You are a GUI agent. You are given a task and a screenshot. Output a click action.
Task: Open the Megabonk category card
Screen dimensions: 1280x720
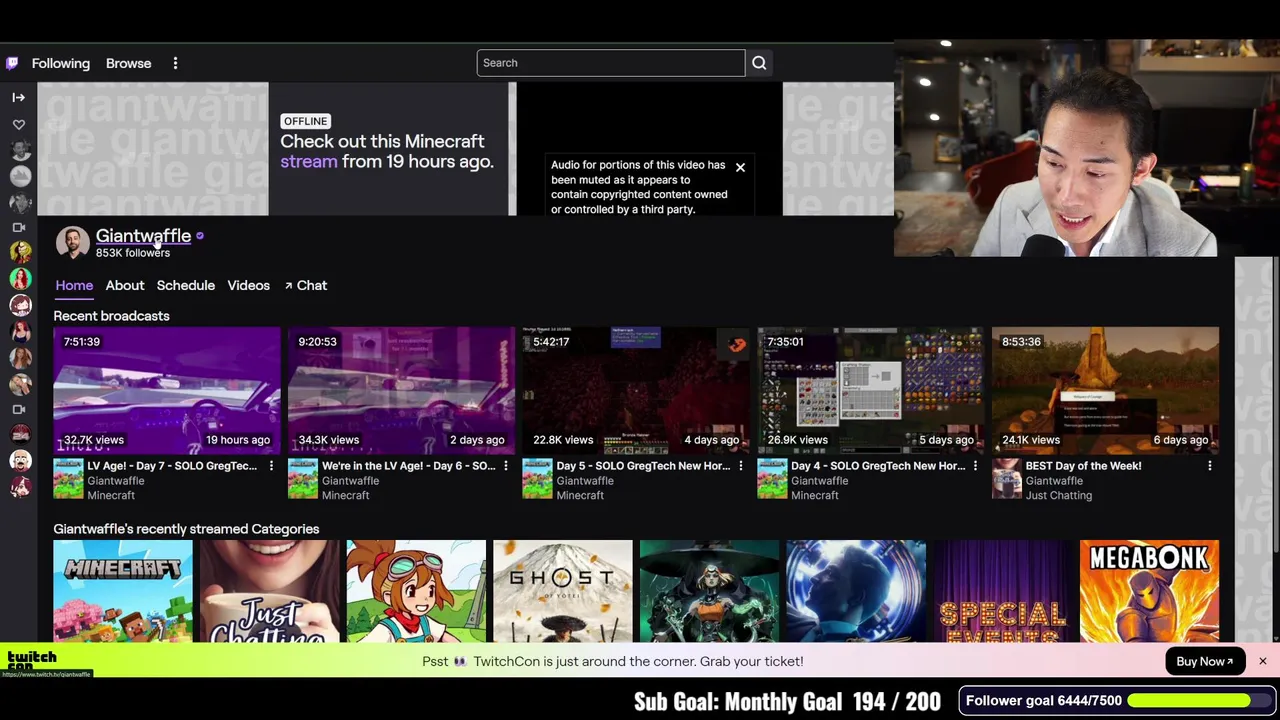tap(1150, 591)
